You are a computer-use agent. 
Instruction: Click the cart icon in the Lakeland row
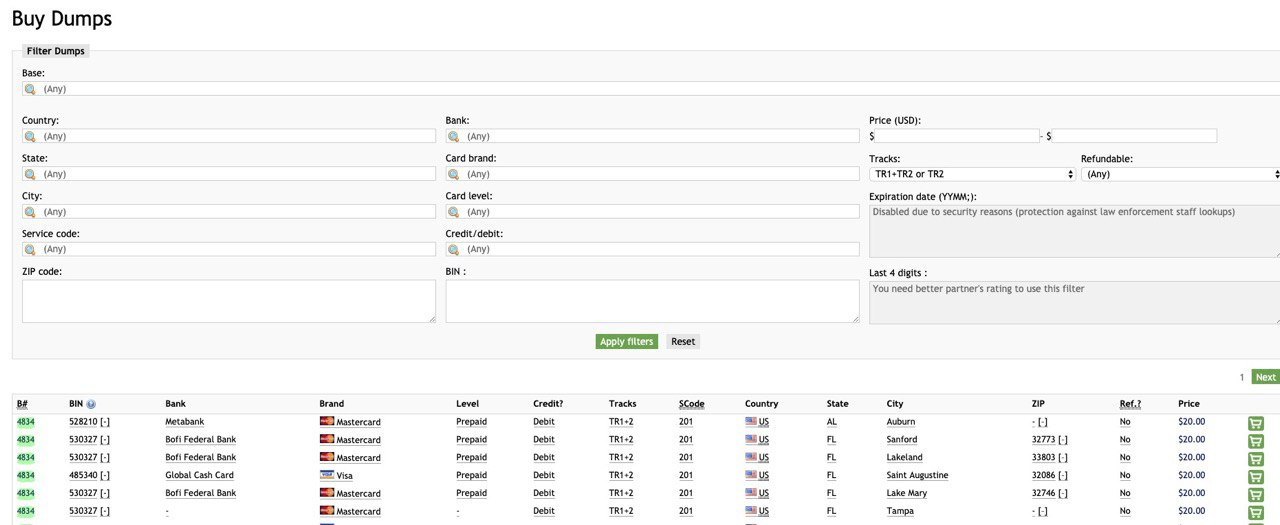(x=1256, y=459)
